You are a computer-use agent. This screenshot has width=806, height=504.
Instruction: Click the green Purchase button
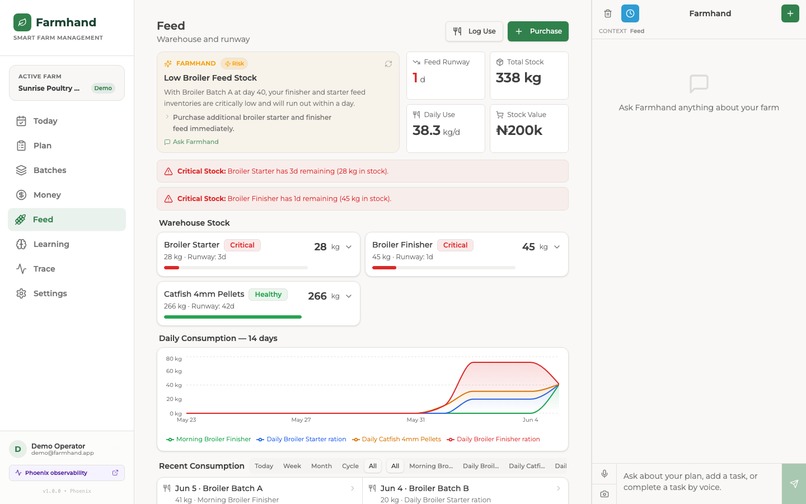coord(538,31)
